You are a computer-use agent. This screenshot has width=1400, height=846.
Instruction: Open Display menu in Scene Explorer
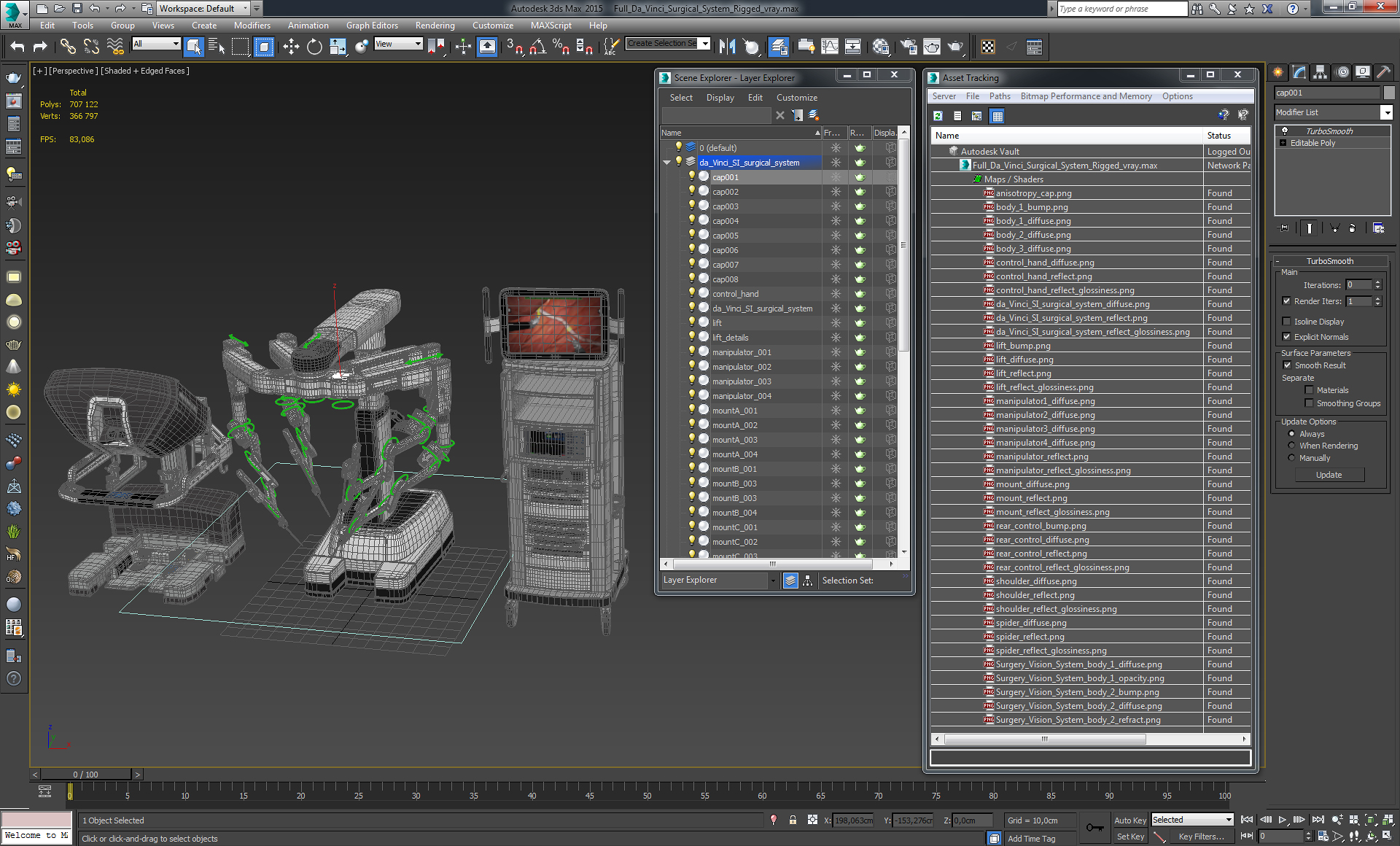(x=720, y=98)
